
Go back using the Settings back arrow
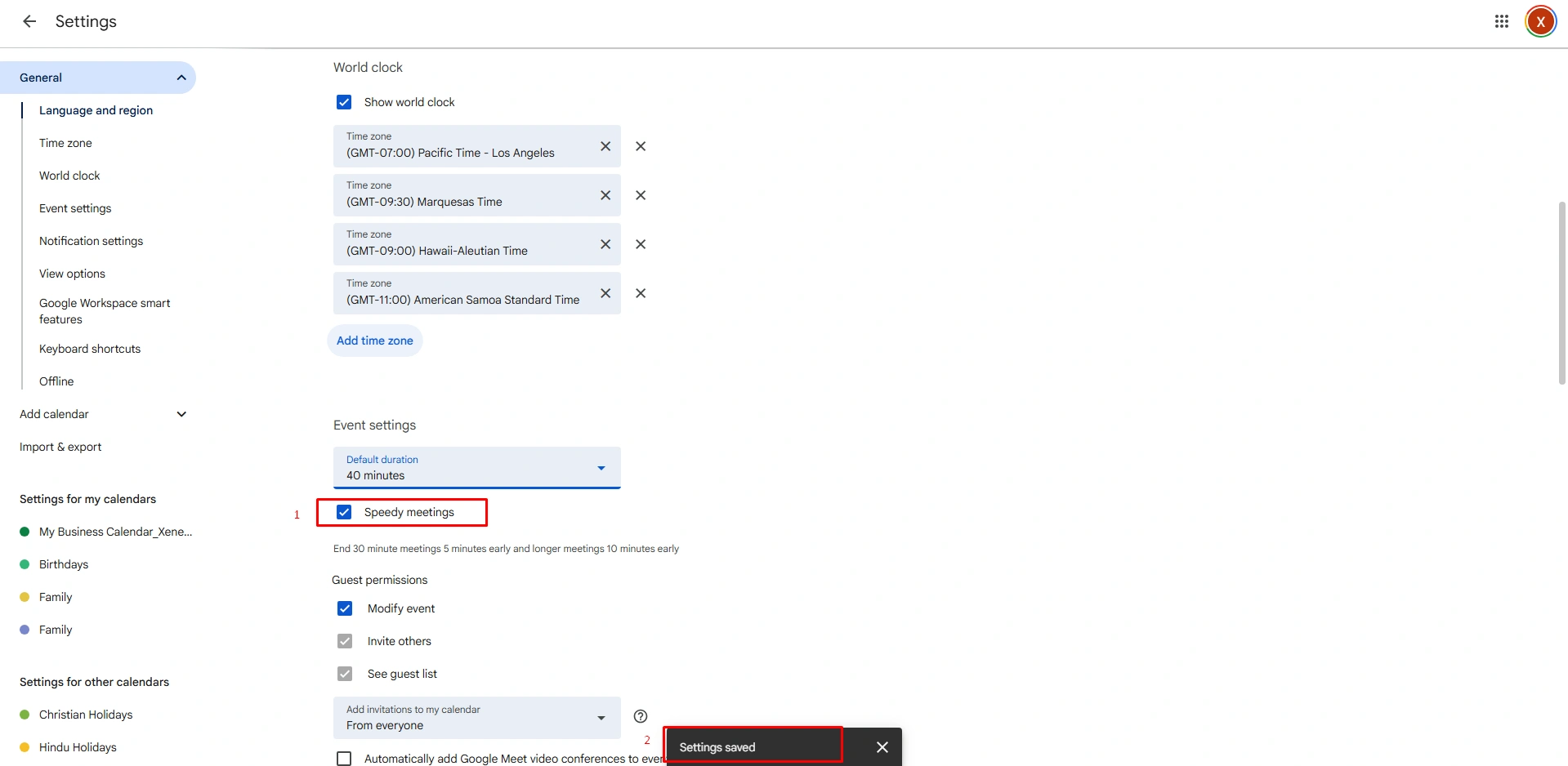(29, 21)
